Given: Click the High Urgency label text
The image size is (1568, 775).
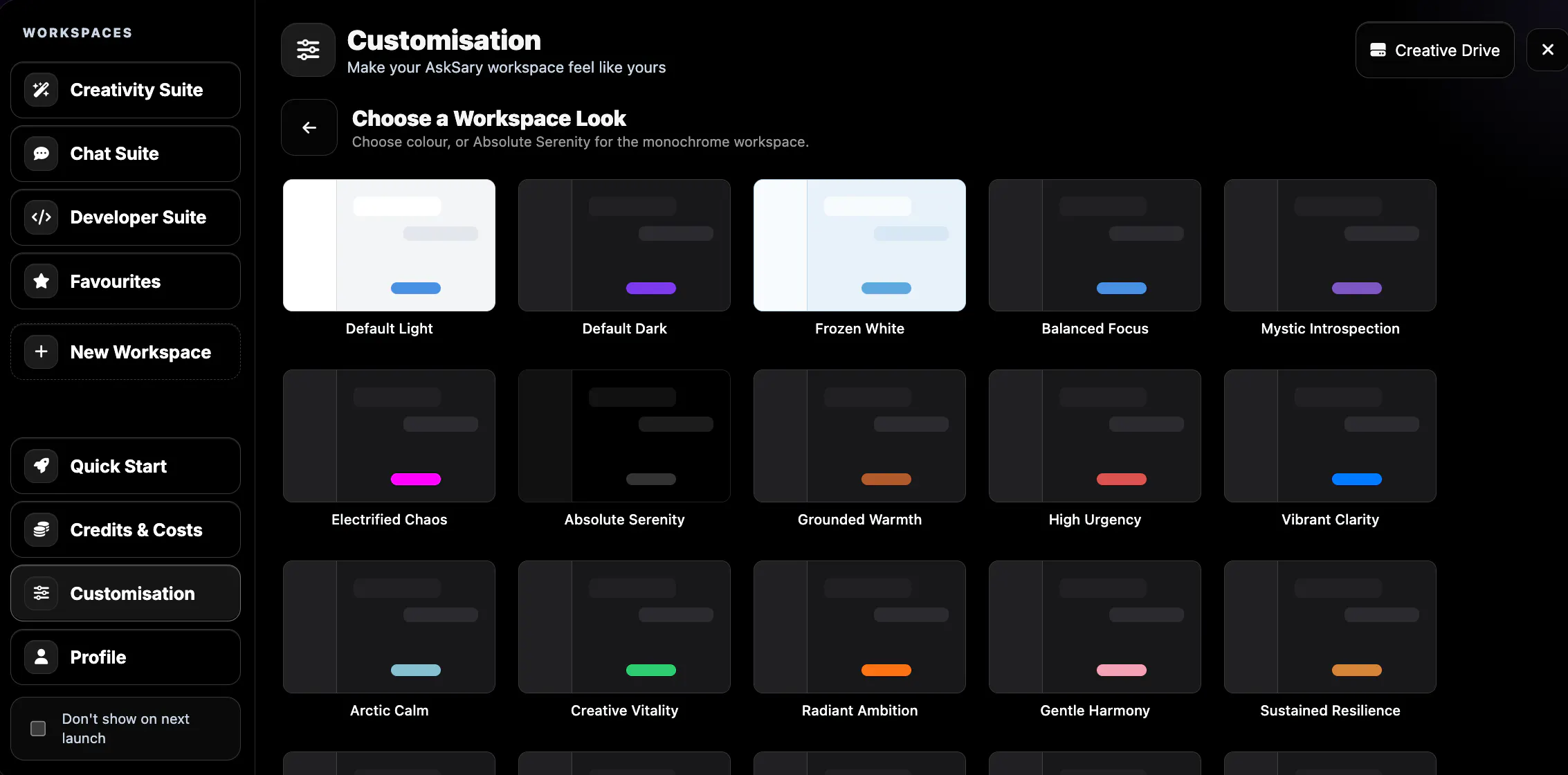Looking at the screenshot, I should coord(1095,520).
